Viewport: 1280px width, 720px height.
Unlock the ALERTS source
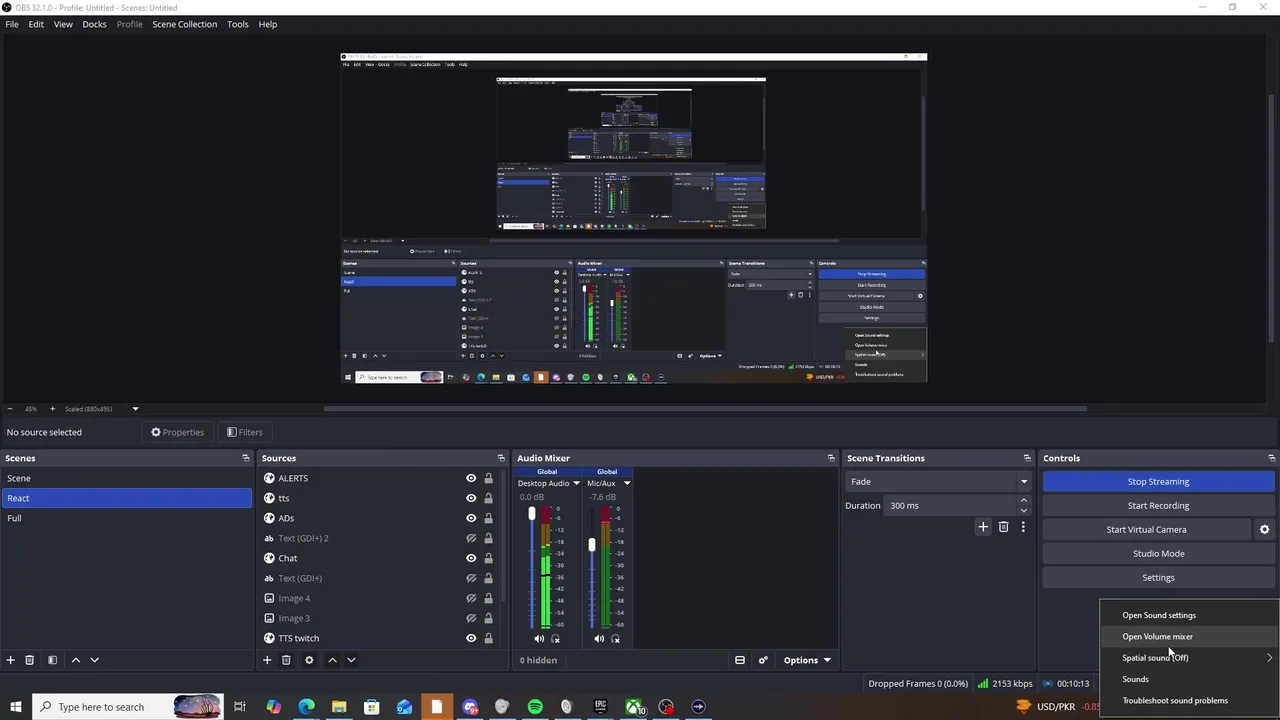point(488,478)
